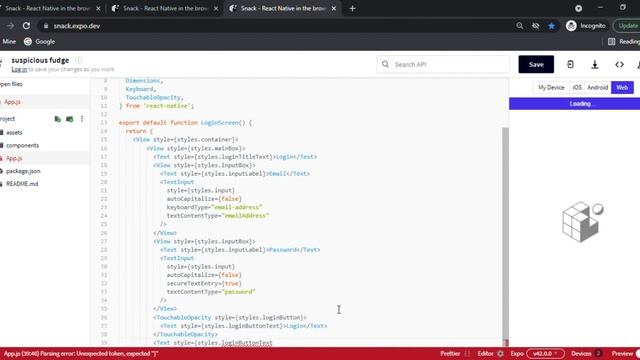Click the Log in link
This screenshot has height=360, width=640.
(x=19, y=69)
